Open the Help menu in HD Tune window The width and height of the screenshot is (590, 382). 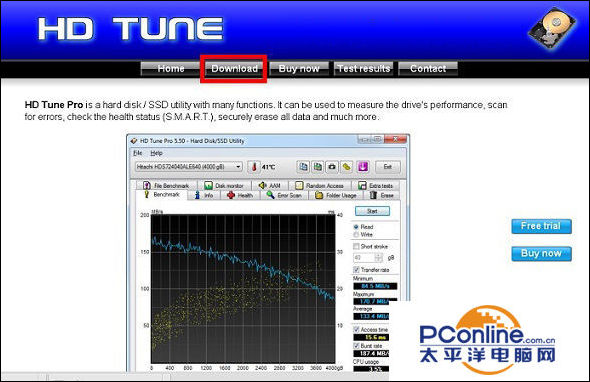(156, 153)
